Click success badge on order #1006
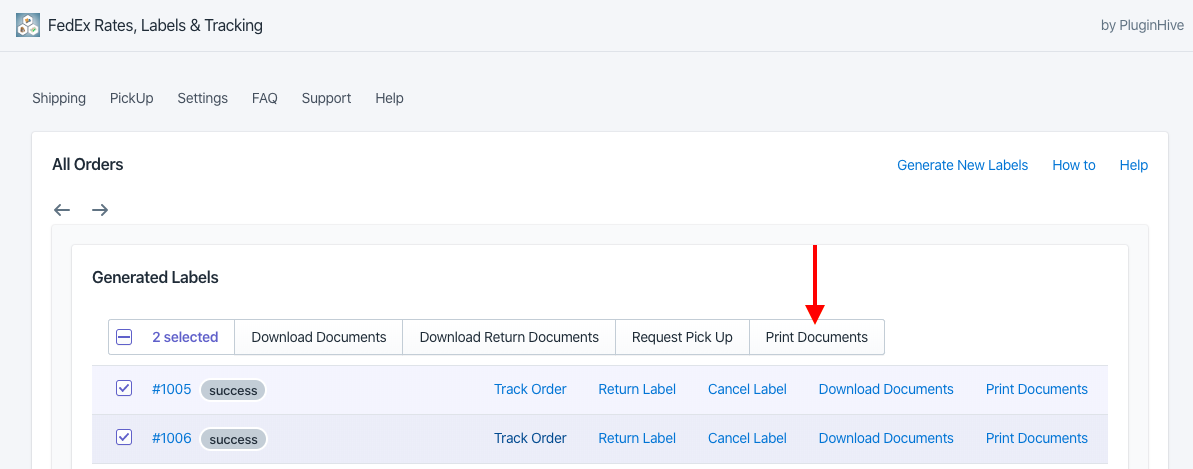1193x469 pixels. (x=234, y=439)
